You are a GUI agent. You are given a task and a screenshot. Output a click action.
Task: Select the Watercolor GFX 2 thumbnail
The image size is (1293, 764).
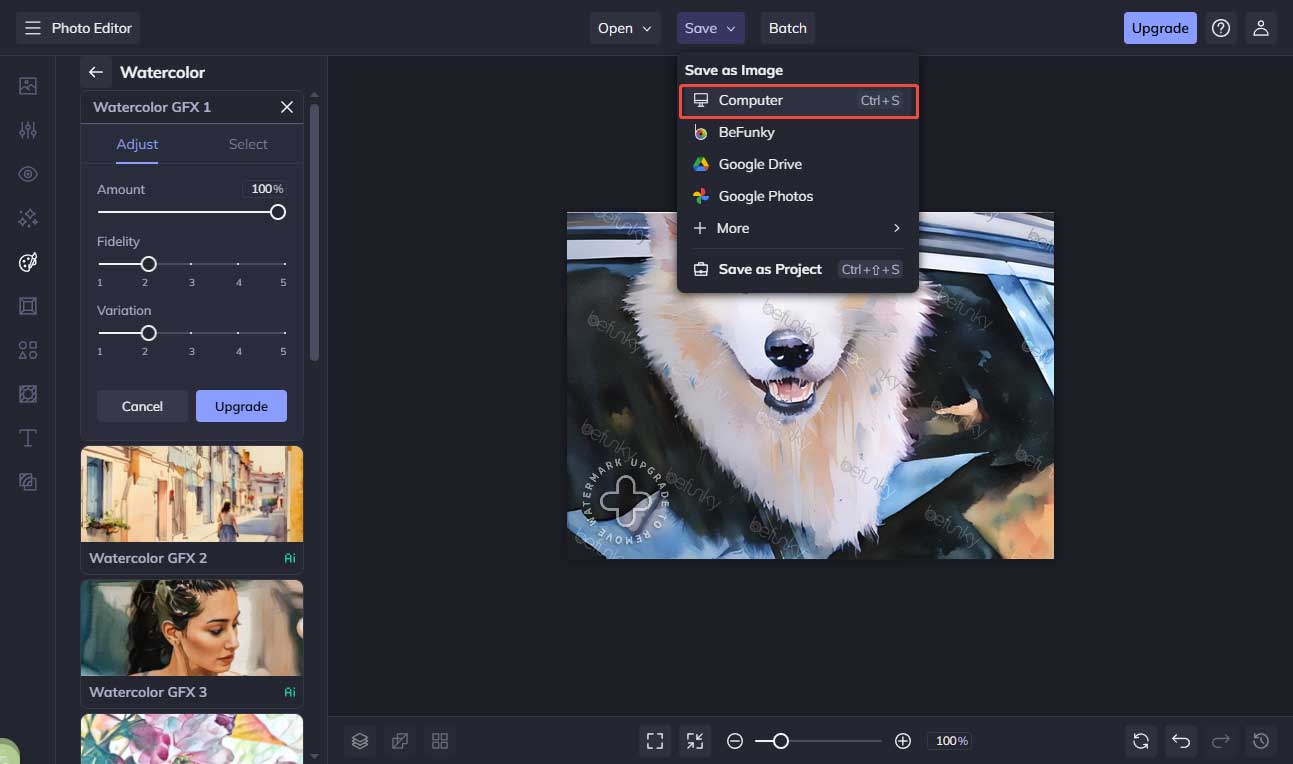click(192, 495)
